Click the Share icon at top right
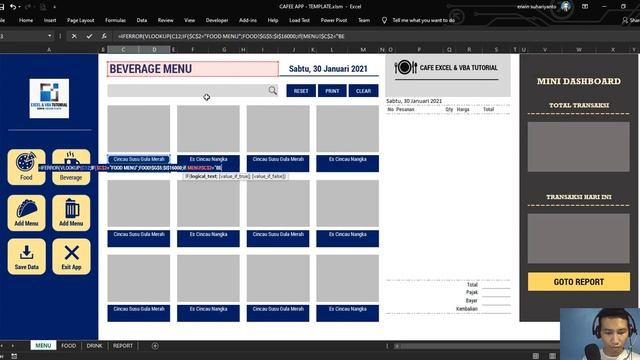 (x=625, y=20)
